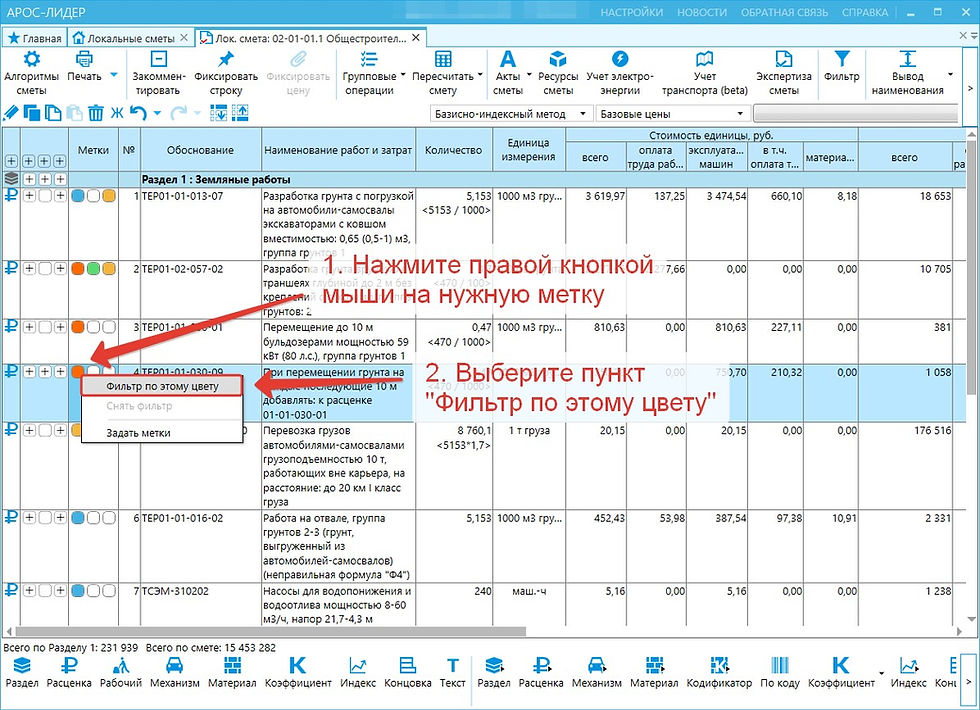Click green mark in row ТЕР01-02-057-02

pos(93,269)
